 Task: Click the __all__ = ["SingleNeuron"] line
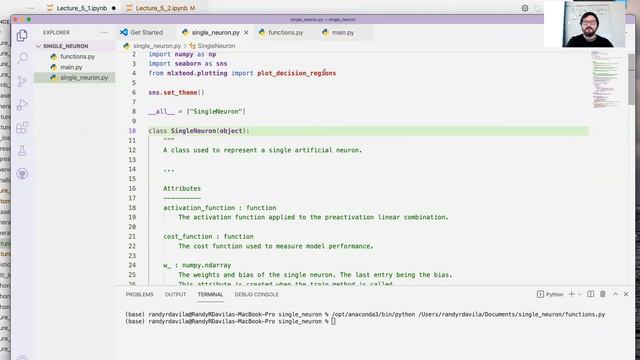[x=197, y=111]
